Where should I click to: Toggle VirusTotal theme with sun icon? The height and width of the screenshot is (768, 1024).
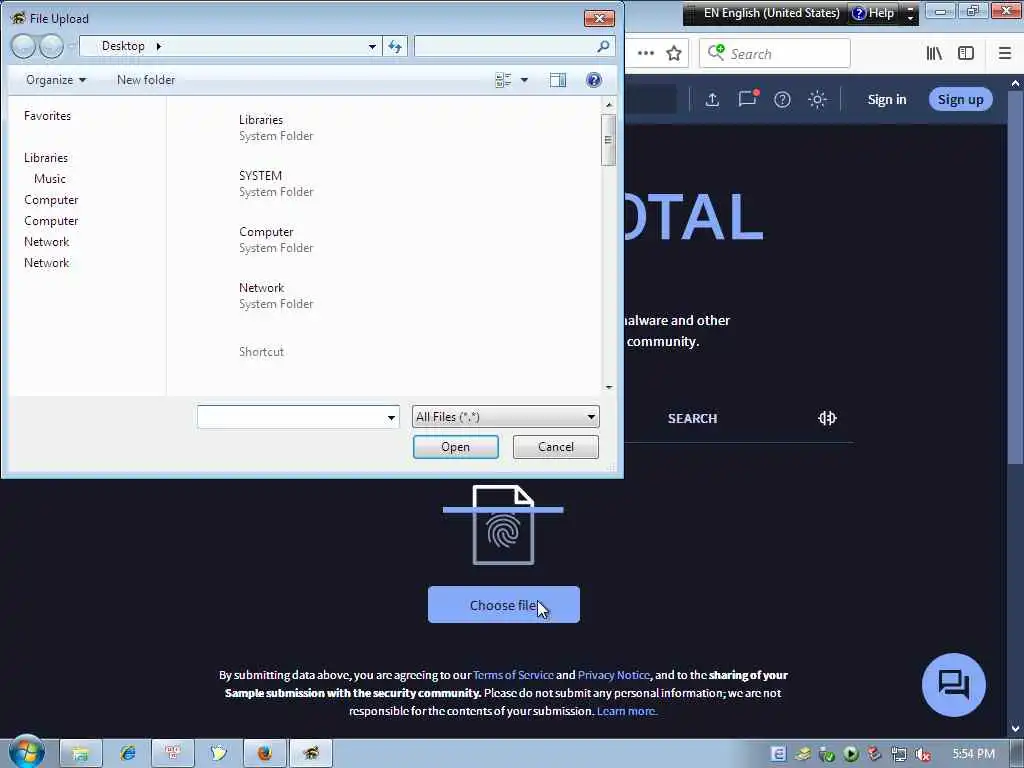click(x=817, y=99)
